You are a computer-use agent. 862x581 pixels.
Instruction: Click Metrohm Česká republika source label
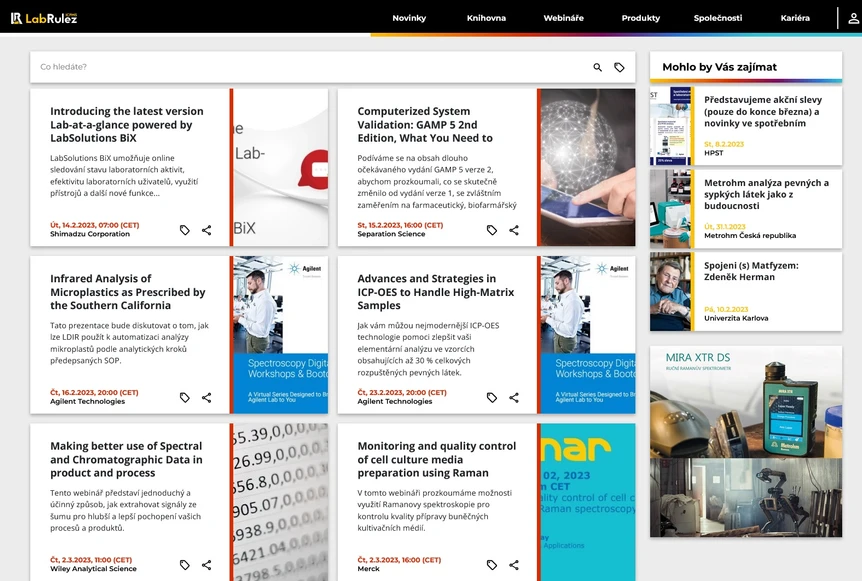[750, 235]
